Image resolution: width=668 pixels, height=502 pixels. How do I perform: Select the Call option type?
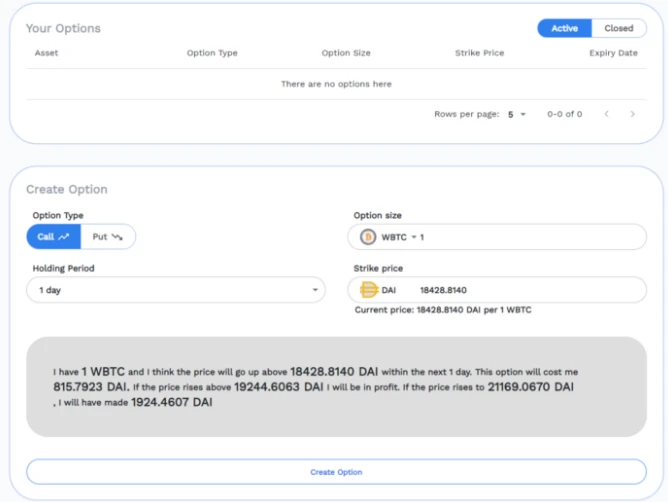53,237
